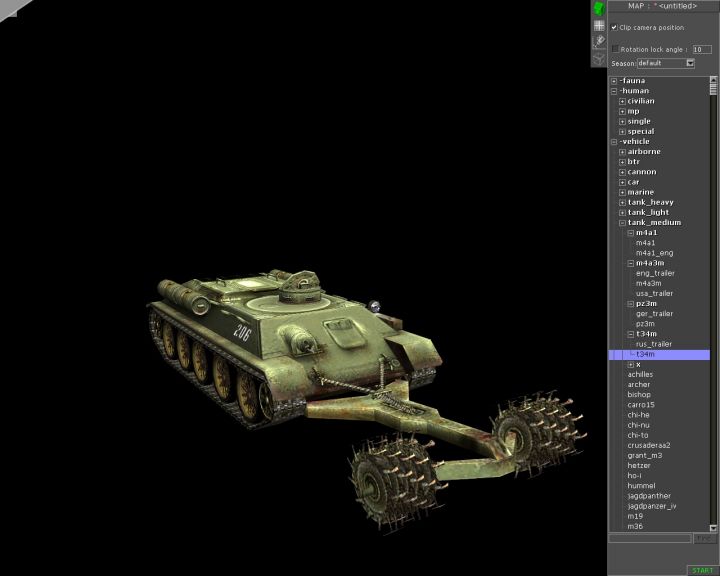Collapse the tank_medium category
Image resolution: width=720 pixels, height=576 pixels.
coord(622,222)
